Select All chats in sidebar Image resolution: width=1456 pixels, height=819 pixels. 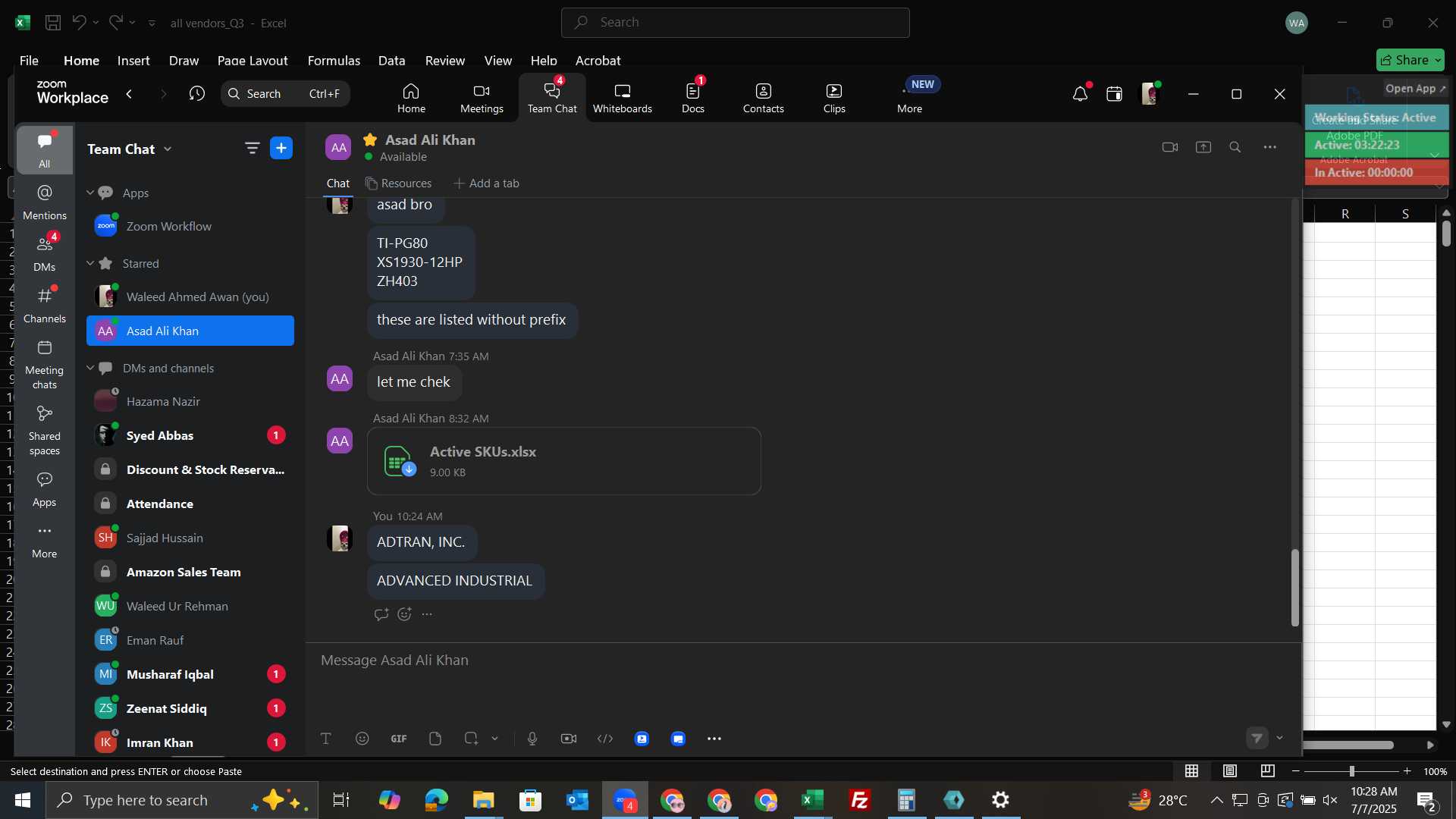coord(45,149)
